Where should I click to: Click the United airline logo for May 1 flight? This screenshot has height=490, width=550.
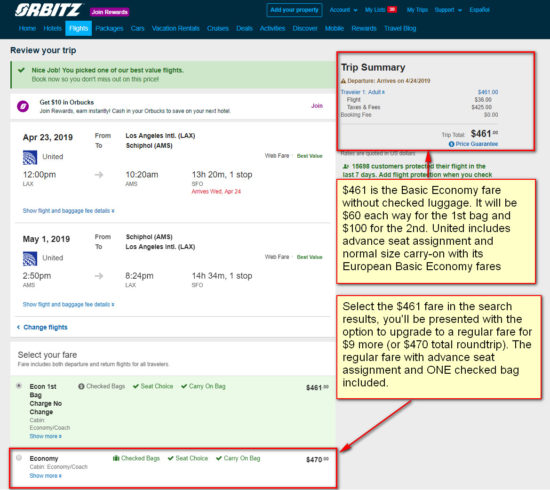[30, 259]
